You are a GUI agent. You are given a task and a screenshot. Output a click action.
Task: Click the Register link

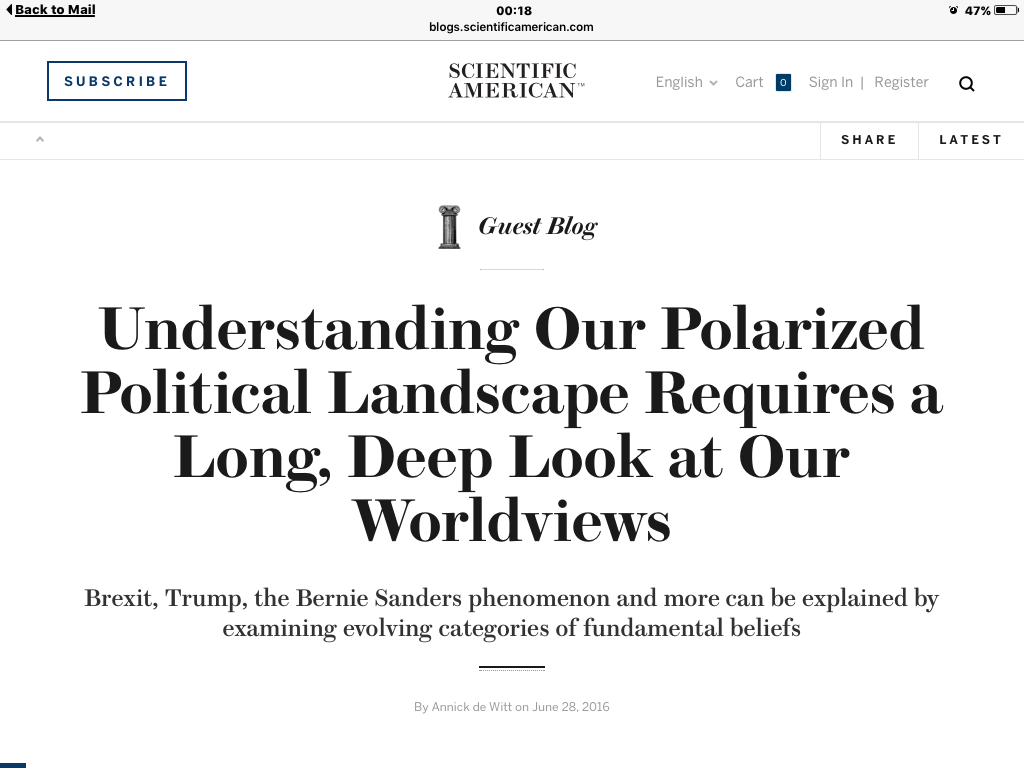(x=901, y=82)
